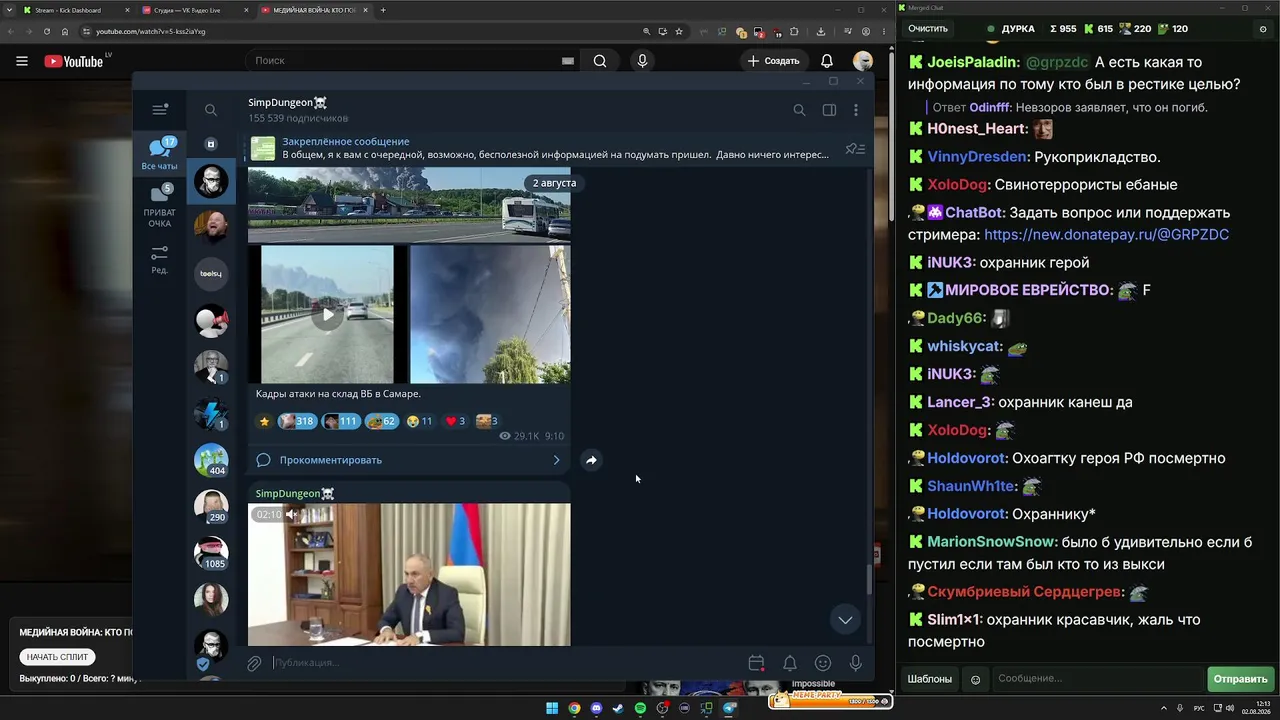
Task: Play the highway smoke video thumbnail
Action: point(327,314)
